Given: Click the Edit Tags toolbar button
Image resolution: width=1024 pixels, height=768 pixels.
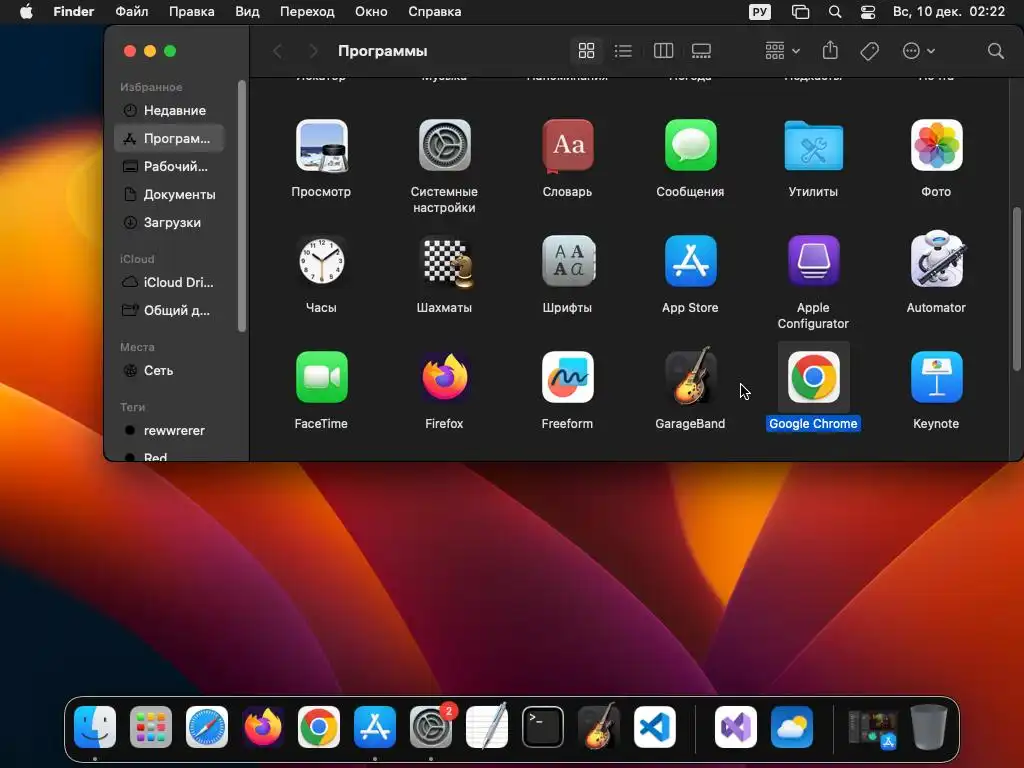Looking at the screenshot, I should [x=869, y=51].
